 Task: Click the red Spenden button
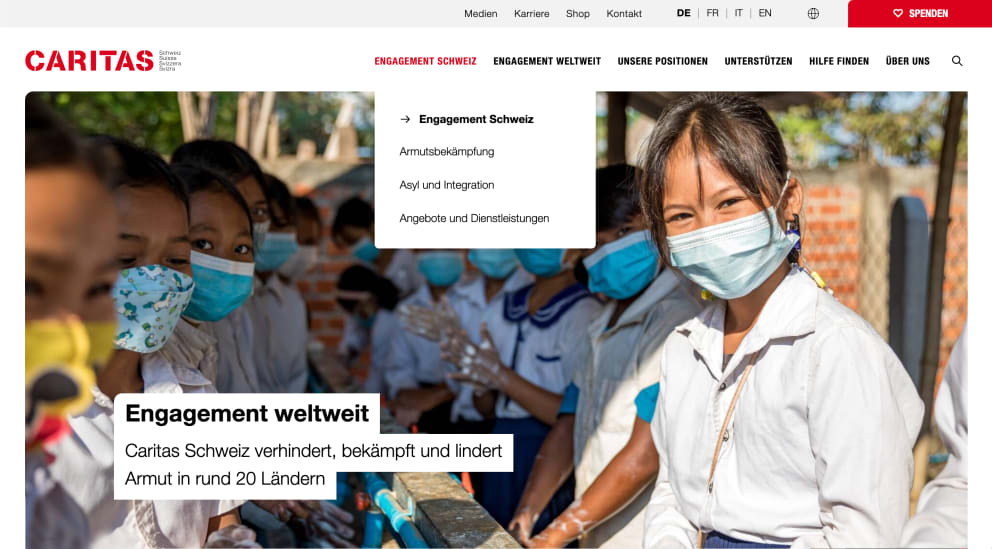(x=920, y=13)
